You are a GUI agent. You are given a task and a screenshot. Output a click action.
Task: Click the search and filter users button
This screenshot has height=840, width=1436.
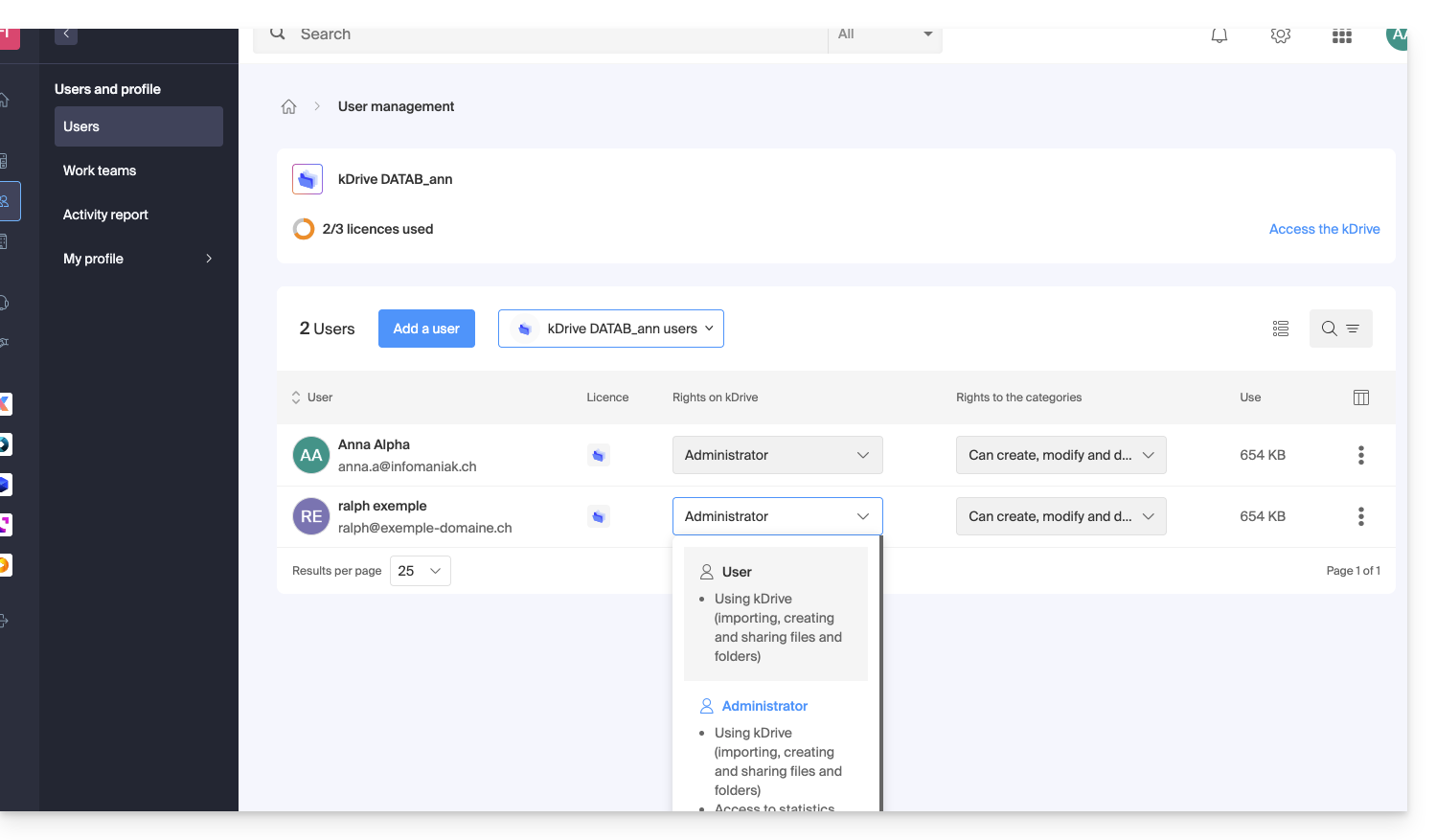pyautogui.click(x=1340, y=329)
